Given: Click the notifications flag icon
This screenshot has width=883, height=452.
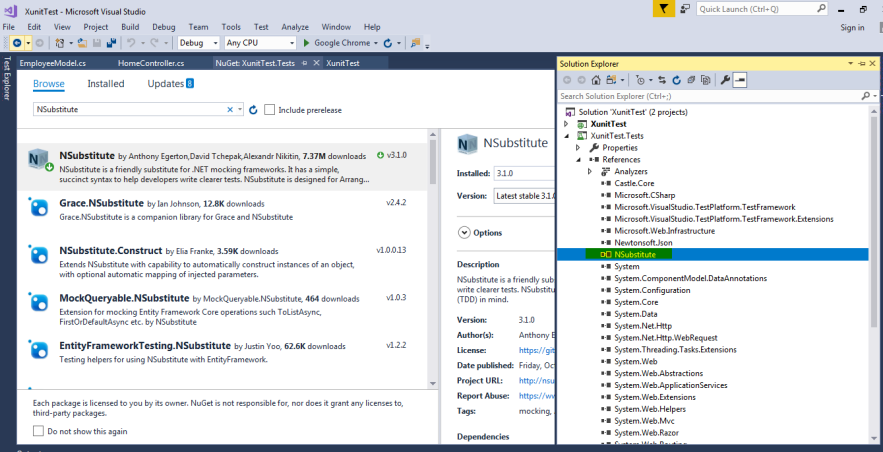Looking at the screenshot, I should [x=666, y=9].
